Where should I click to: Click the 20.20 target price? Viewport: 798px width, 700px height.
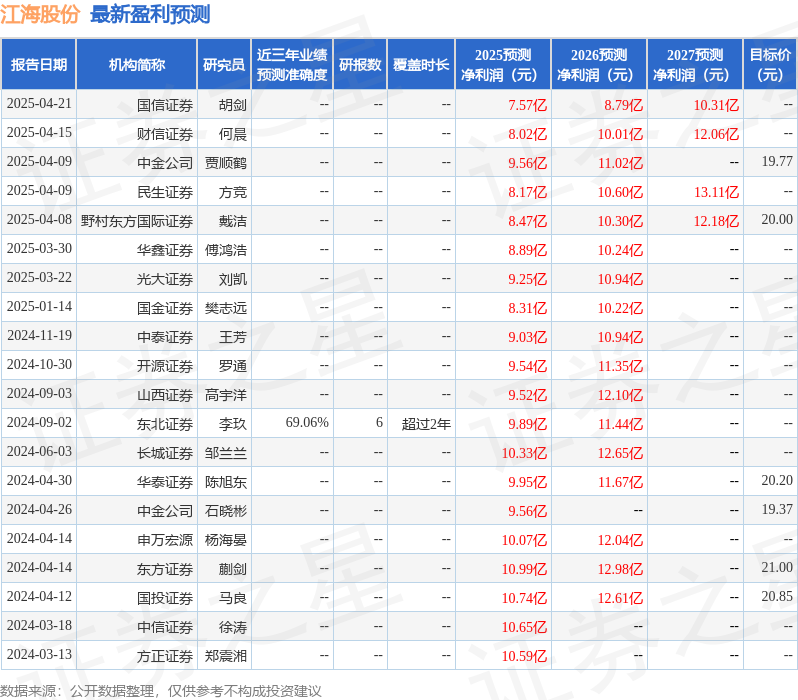click(777, 481)
